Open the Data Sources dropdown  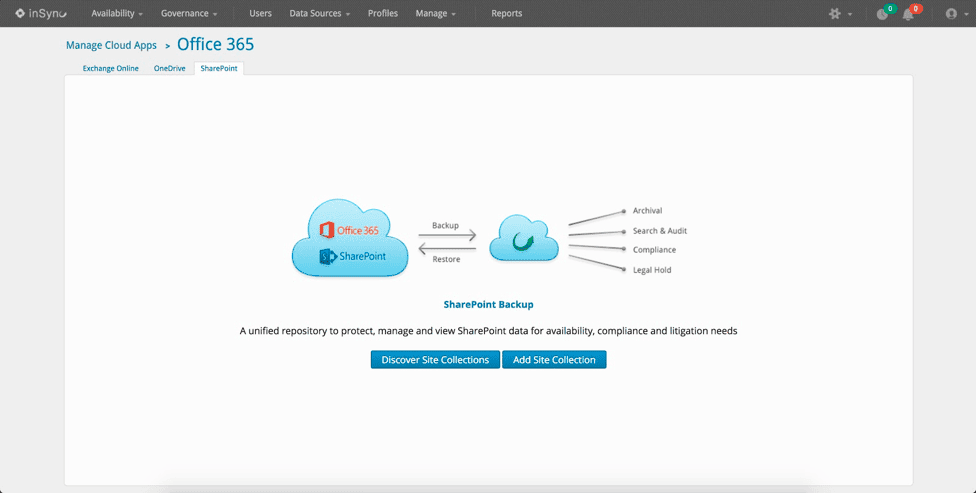(x=319, y=14)
